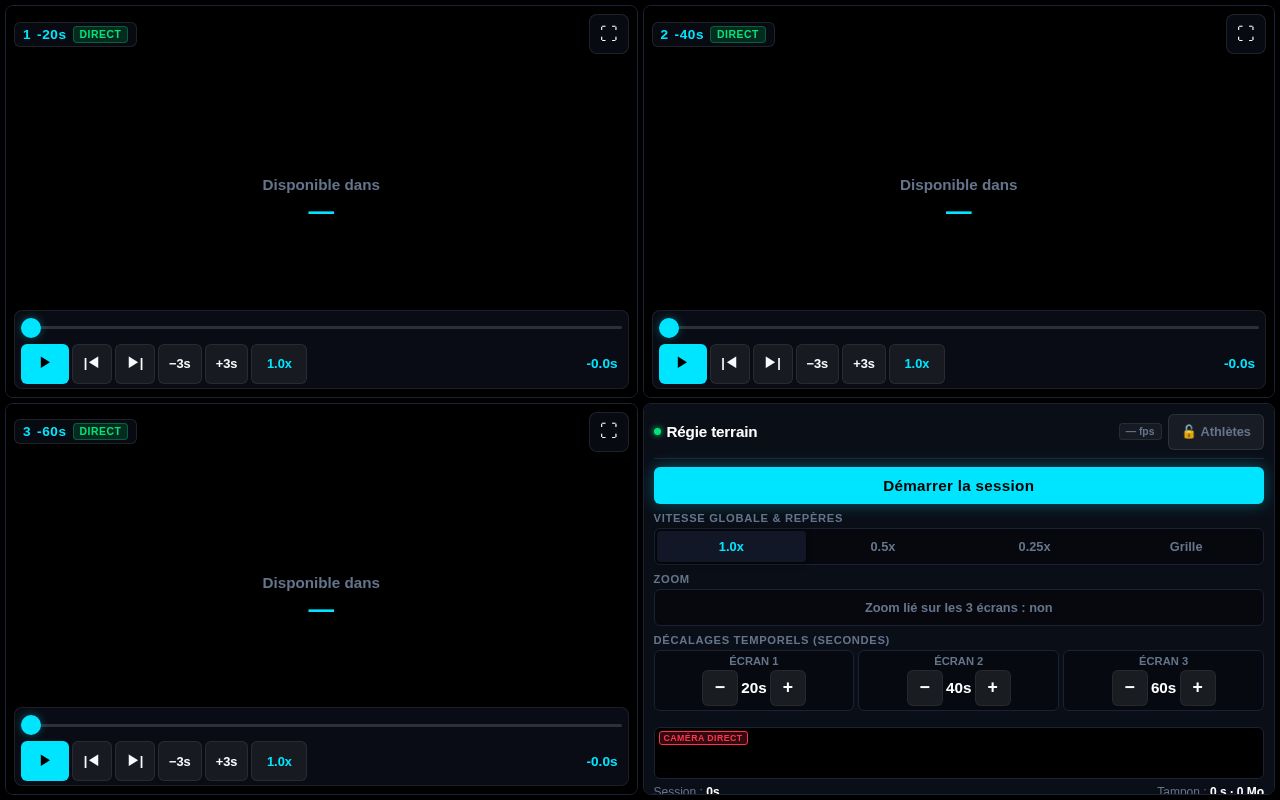Change screen 2 playback speed 1.0x
The width and height of the screenshot is (1280, 800).
click(917, 364)
